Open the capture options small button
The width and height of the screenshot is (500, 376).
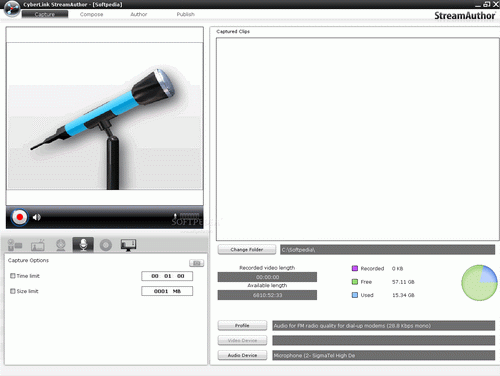click(x=196, y=263)
